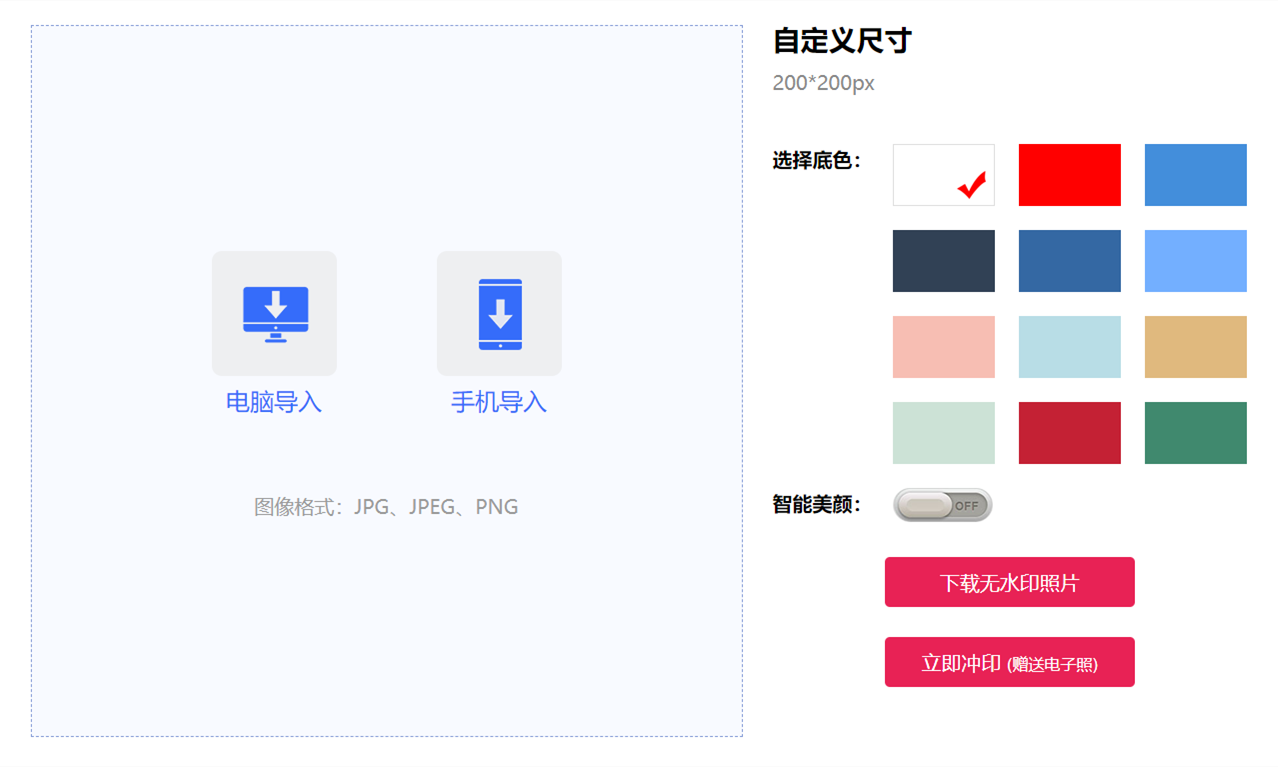Viewport: 1278px width, 767px height.
Task: Select the white background color
Action: (943, 174)
